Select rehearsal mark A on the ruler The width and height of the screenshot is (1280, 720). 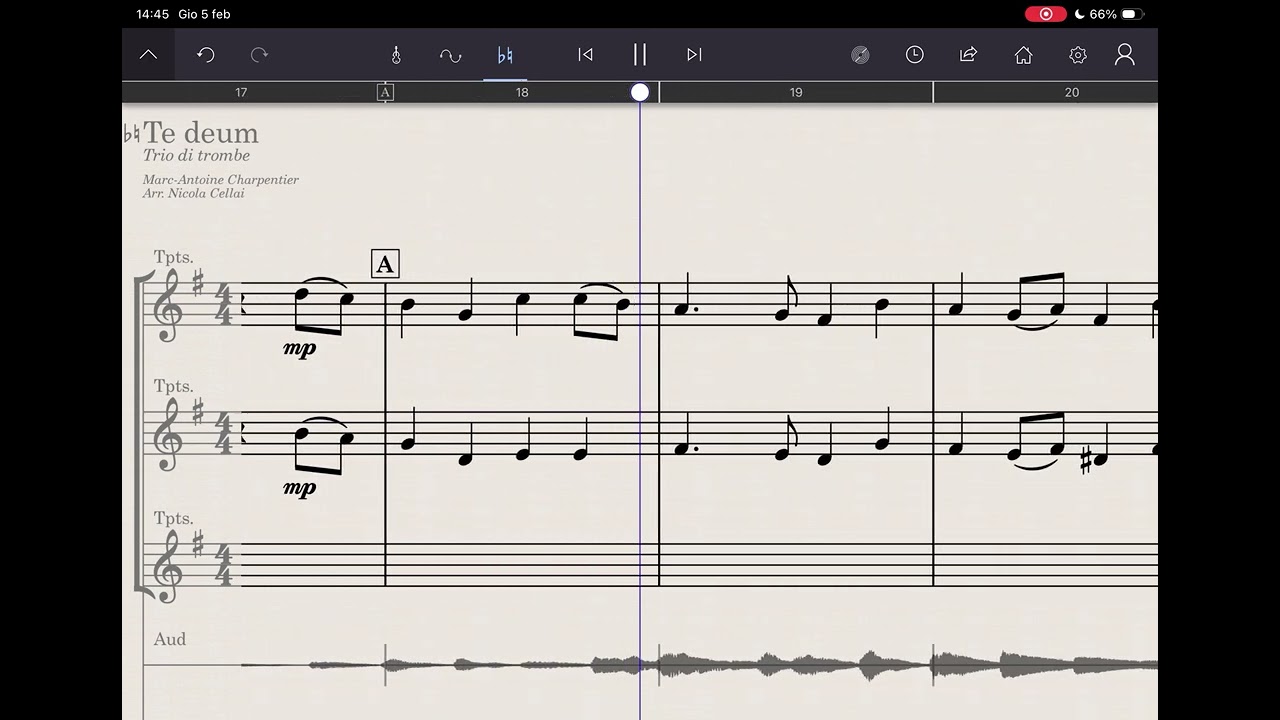click(385, 92)
